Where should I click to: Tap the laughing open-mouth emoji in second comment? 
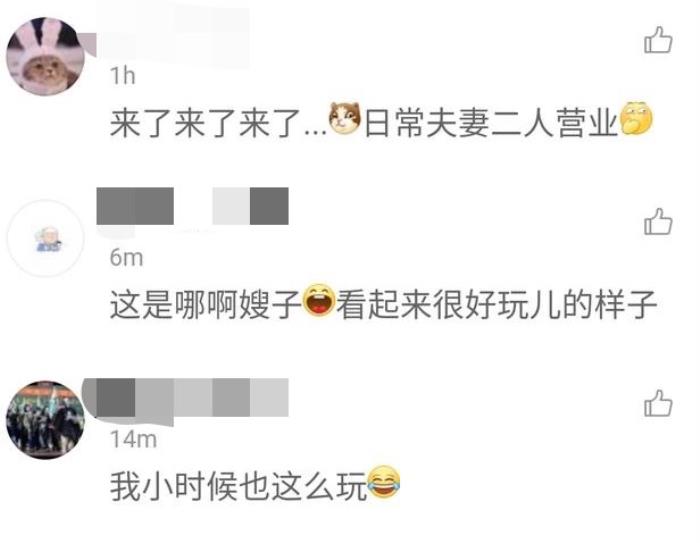pos(319,300)
